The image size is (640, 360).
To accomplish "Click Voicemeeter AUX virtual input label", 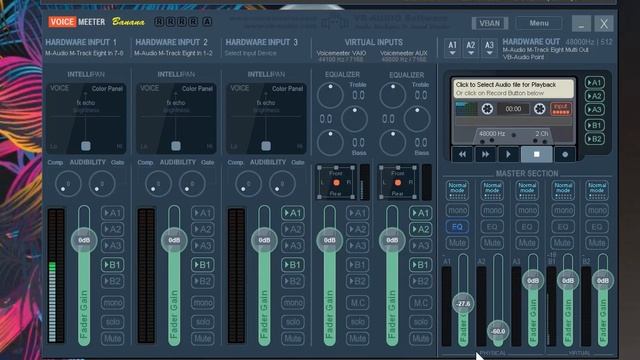I will pos(404,53).
